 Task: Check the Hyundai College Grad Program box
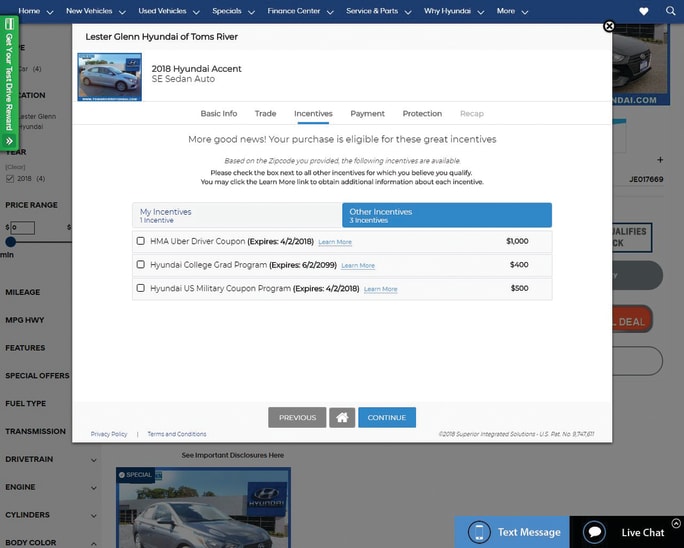point(141,265)
